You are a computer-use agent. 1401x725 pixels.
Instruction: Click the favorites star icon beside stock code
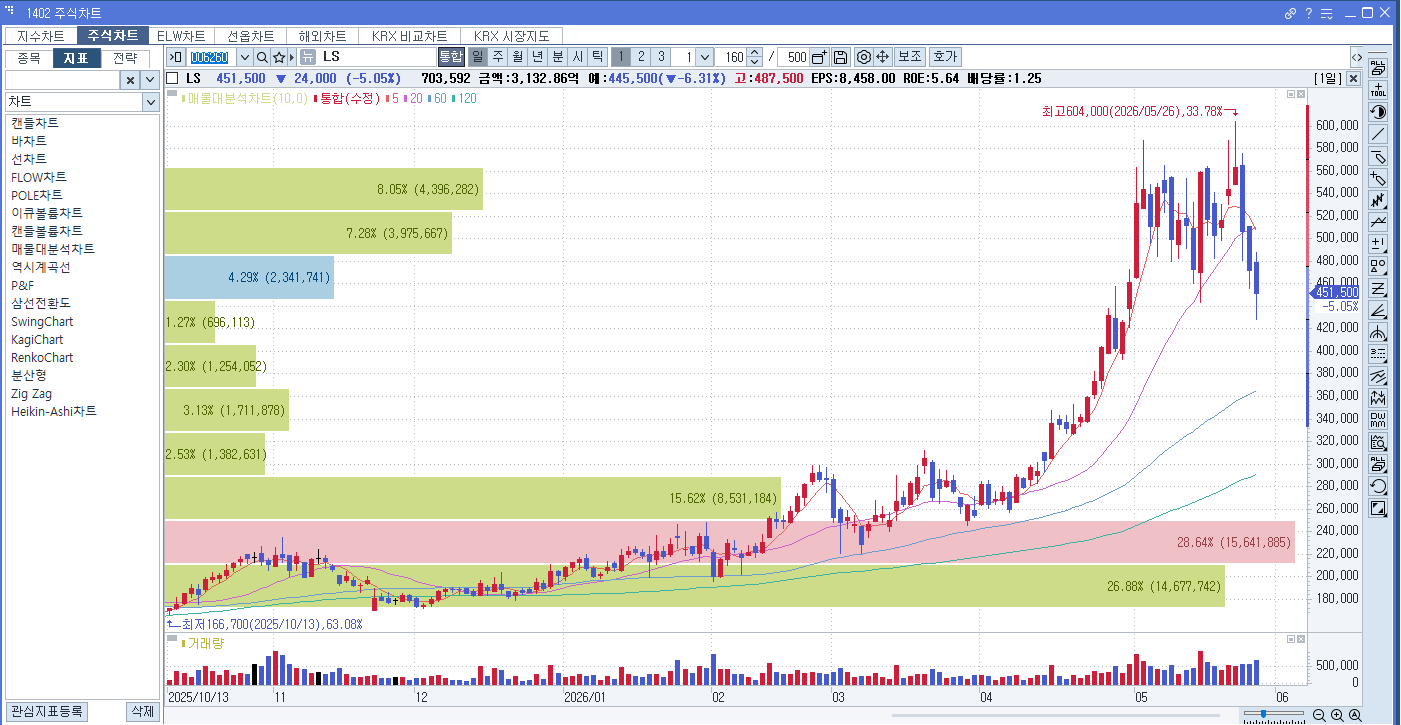point(279,57)
